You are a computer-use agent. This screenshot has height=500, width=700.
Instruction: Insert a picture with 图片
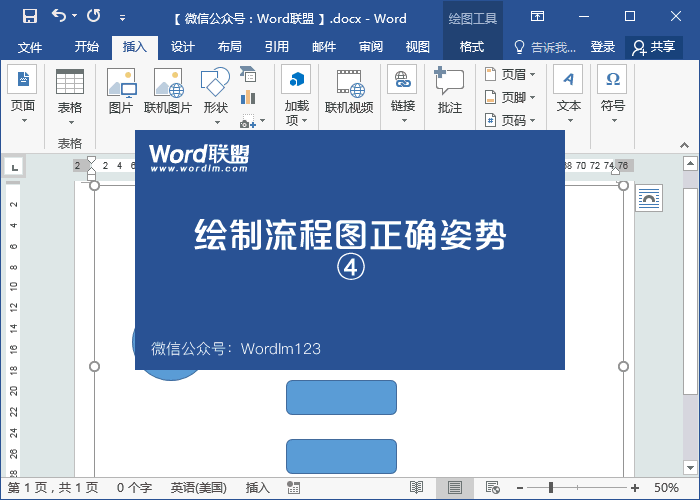coord(121,90)
